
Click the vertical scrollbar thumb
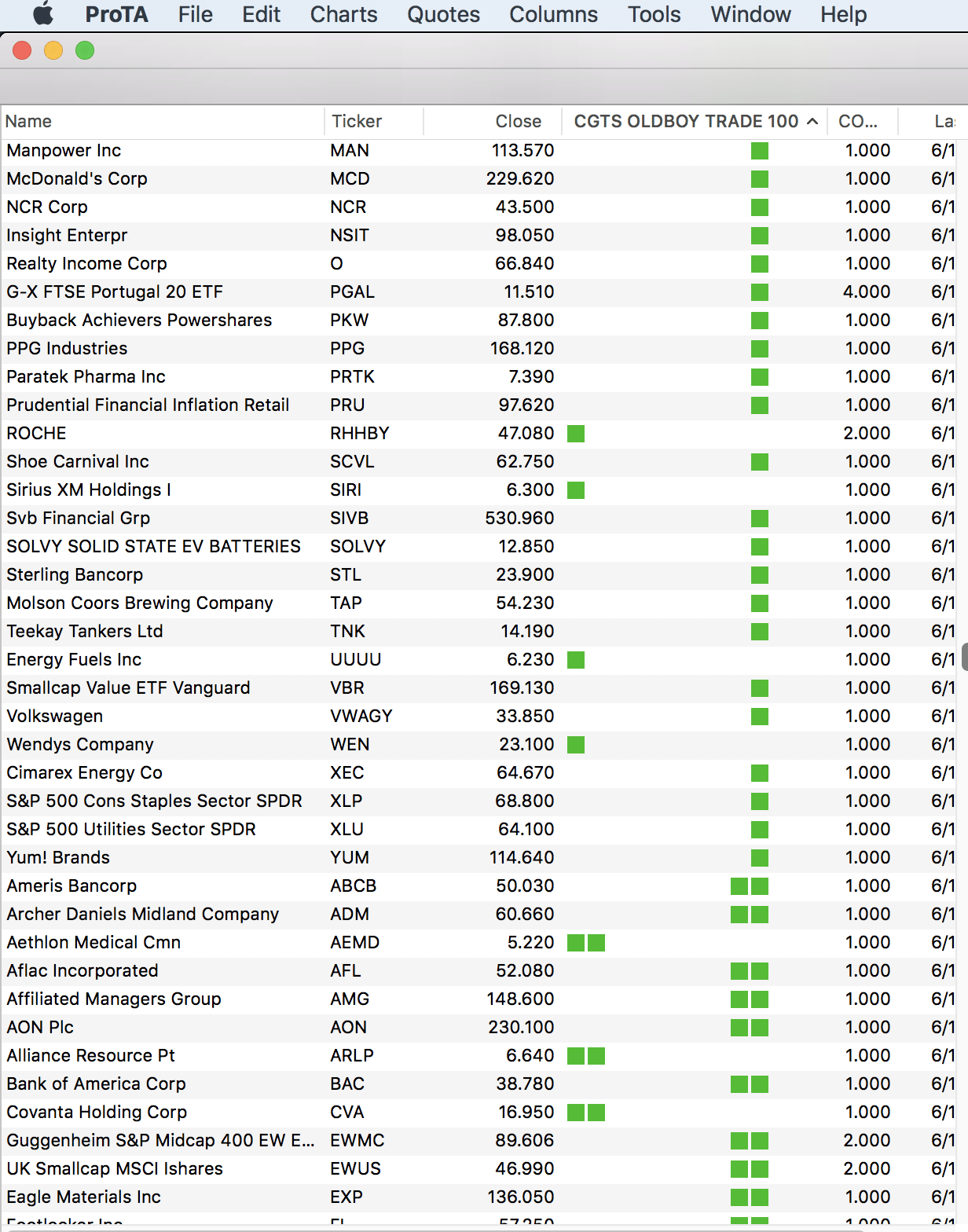(965, 658)
